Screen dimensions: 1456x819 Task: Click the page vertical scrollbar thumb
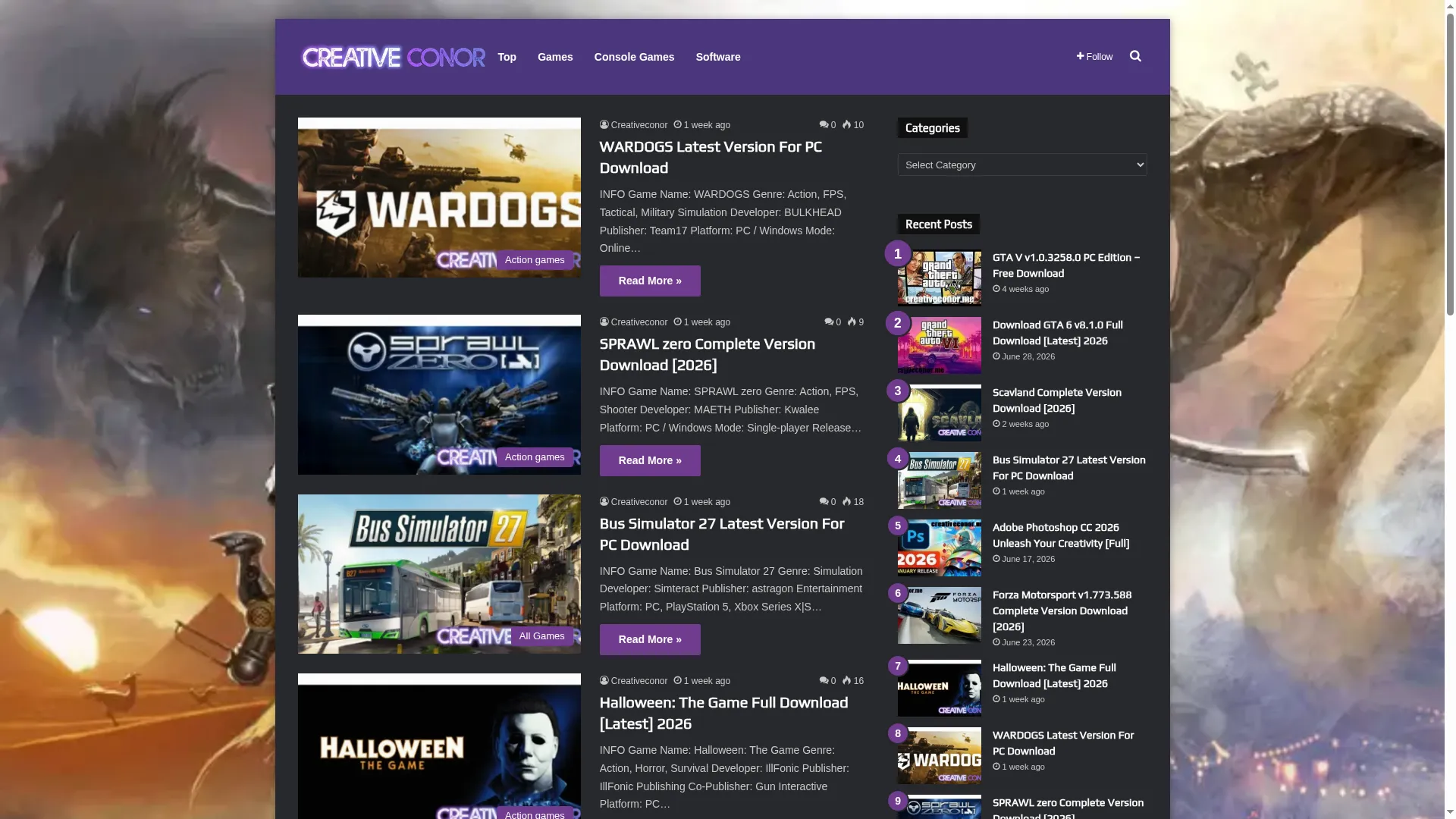1450,165
